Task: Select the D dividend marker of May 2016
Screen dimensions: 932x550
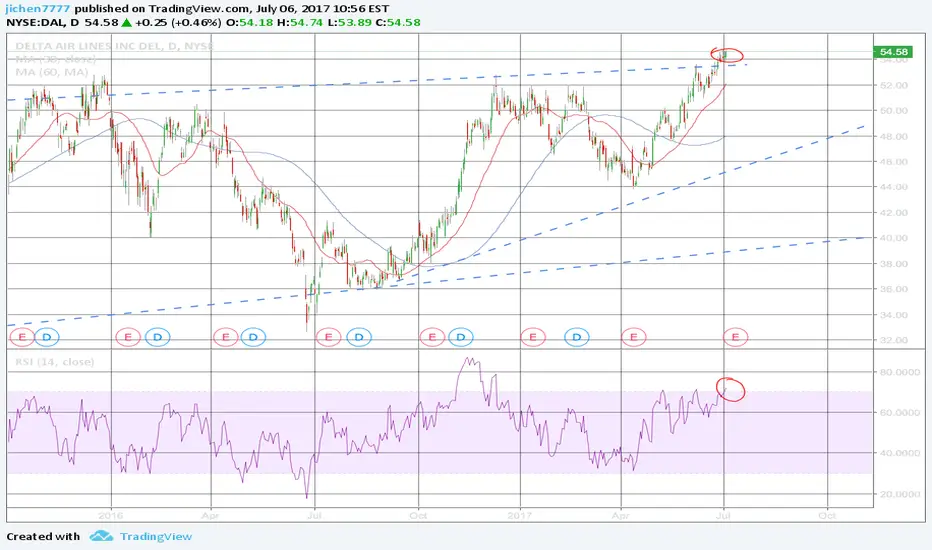Action: point(253,337)
